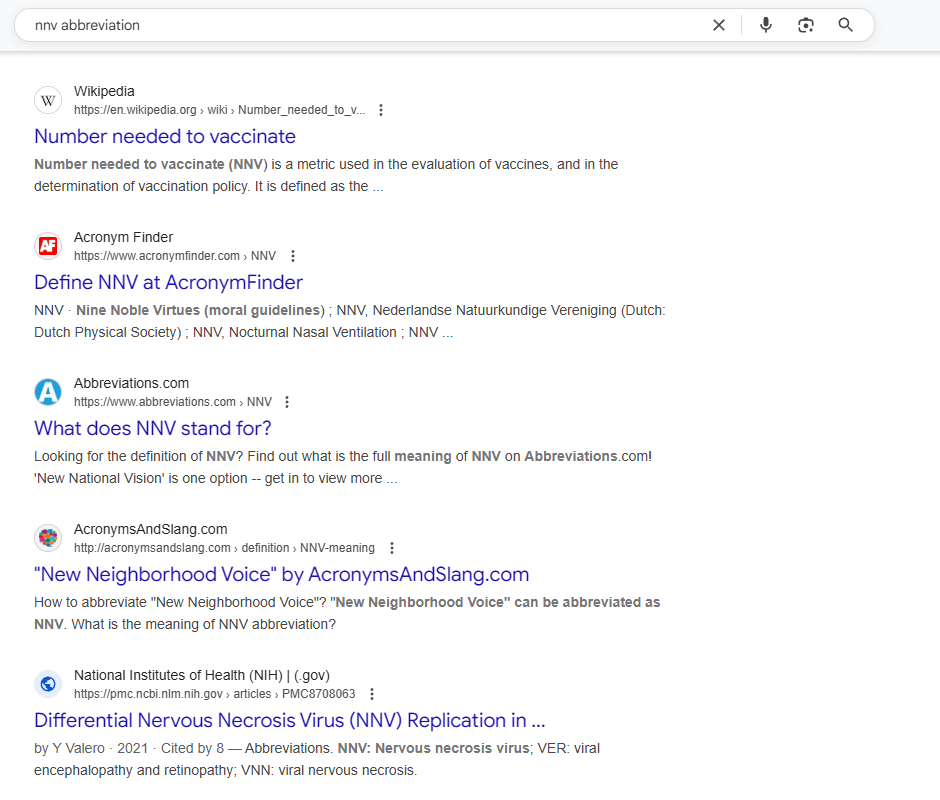Click the magnifying glass search button

846,25
